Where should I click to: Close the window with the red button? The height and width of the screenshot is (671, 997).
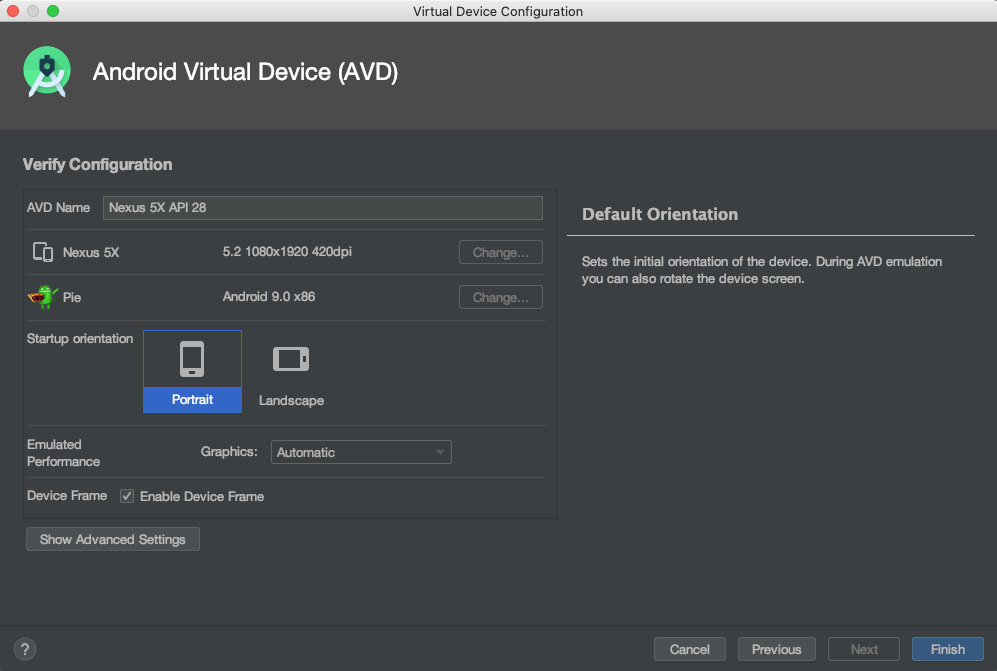[13, 11]
